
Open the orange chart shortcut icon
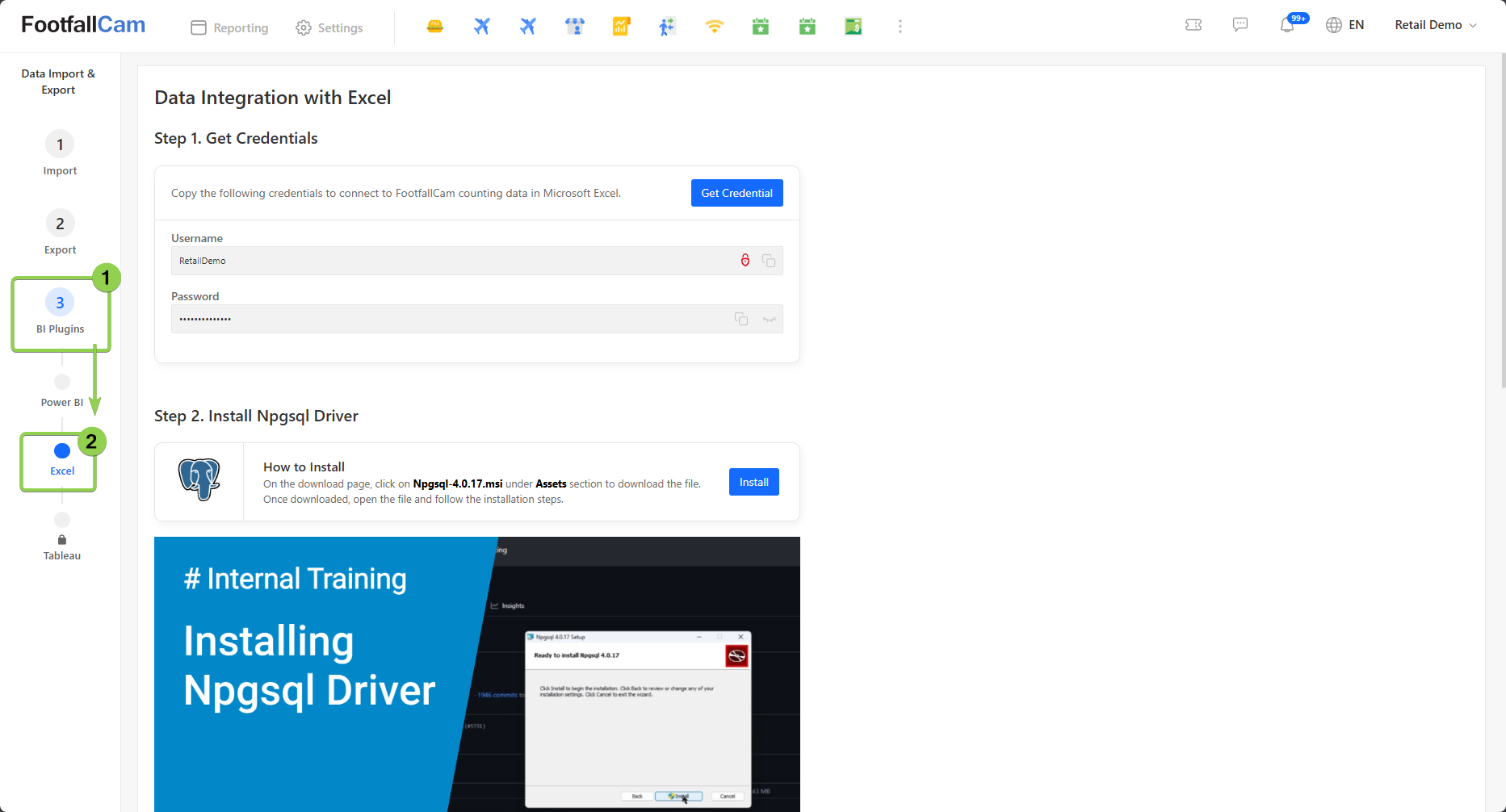[x=621, y=27]
